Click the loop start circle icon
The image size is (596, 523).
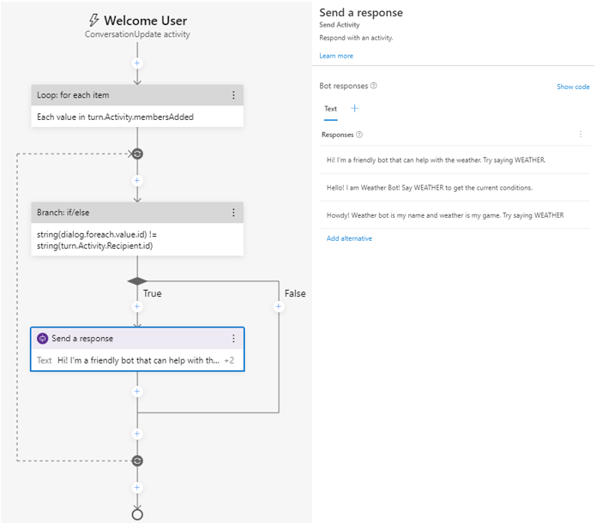[x=137, y=154]
